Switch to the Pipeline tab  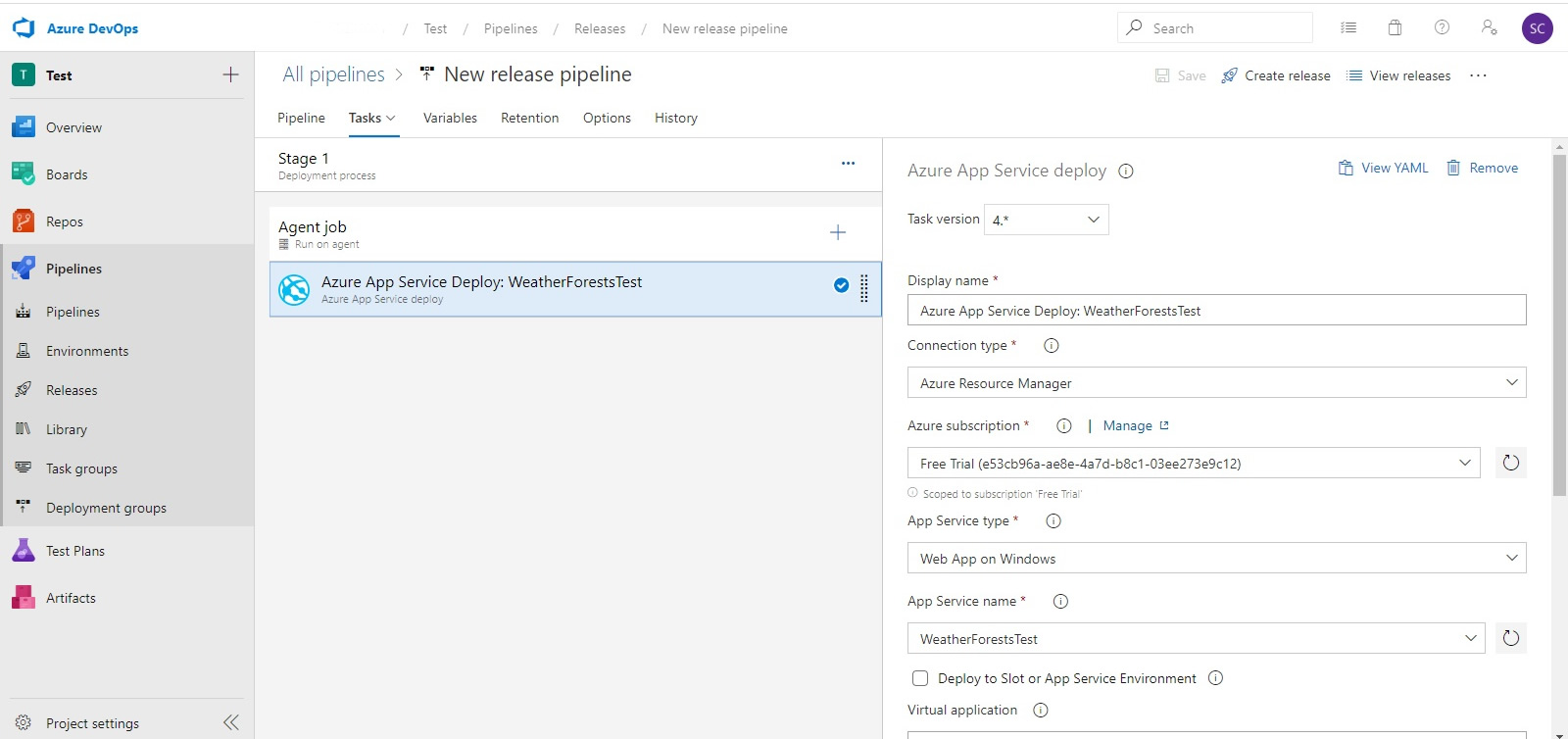click(301, 118)
